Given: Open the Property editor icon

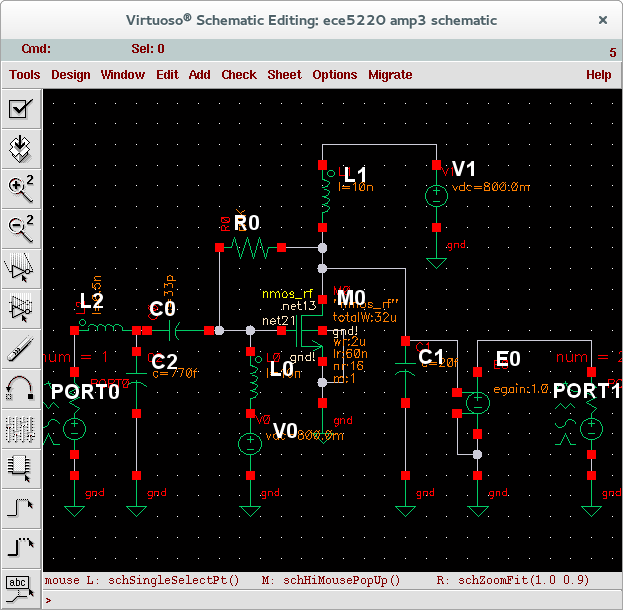Looking at the screenshot, I should click(x=21, y=429).
